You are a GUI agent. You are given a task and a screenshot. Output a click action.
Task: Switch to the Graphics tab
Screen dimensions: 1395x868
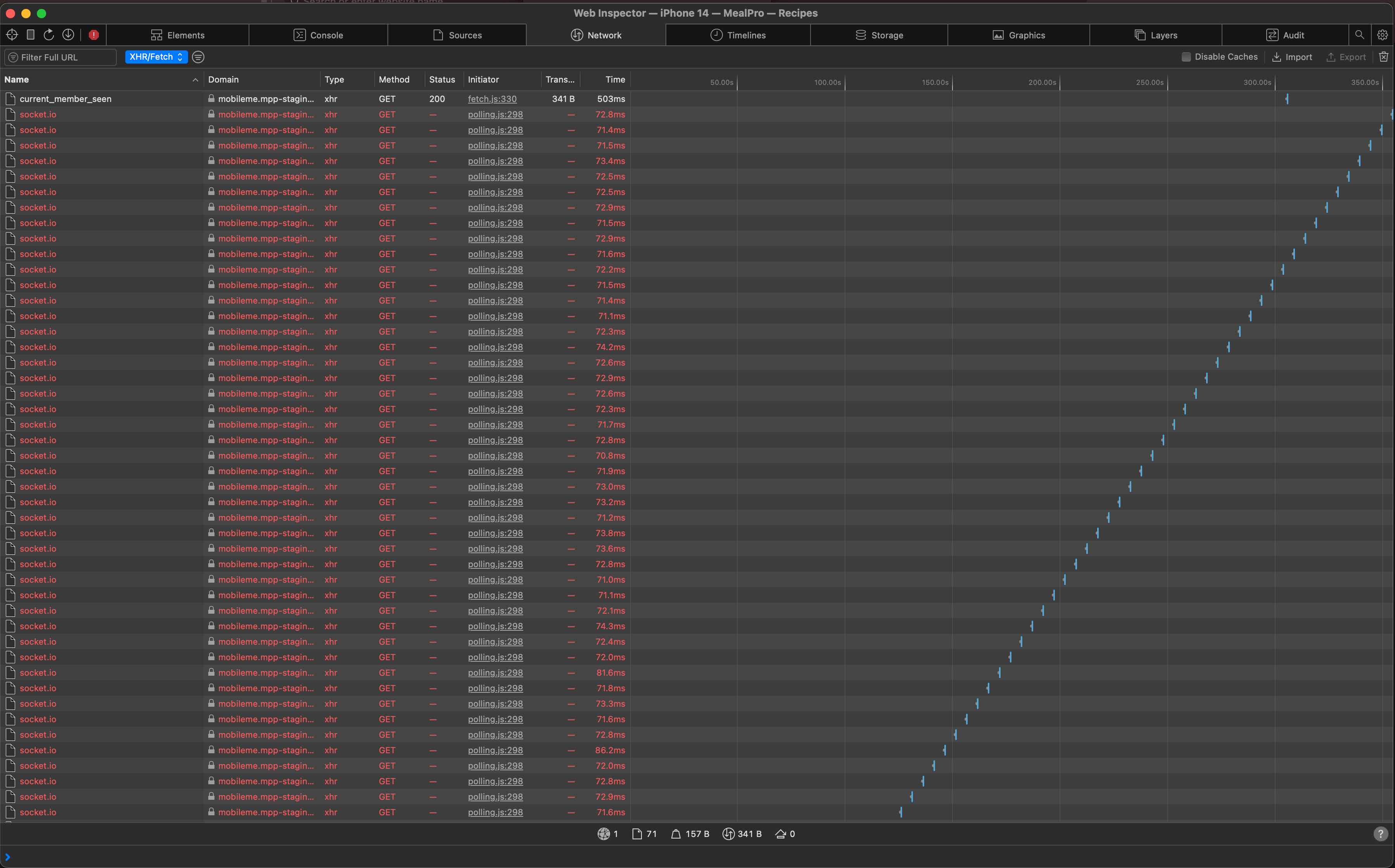[x=1018, y=35]
